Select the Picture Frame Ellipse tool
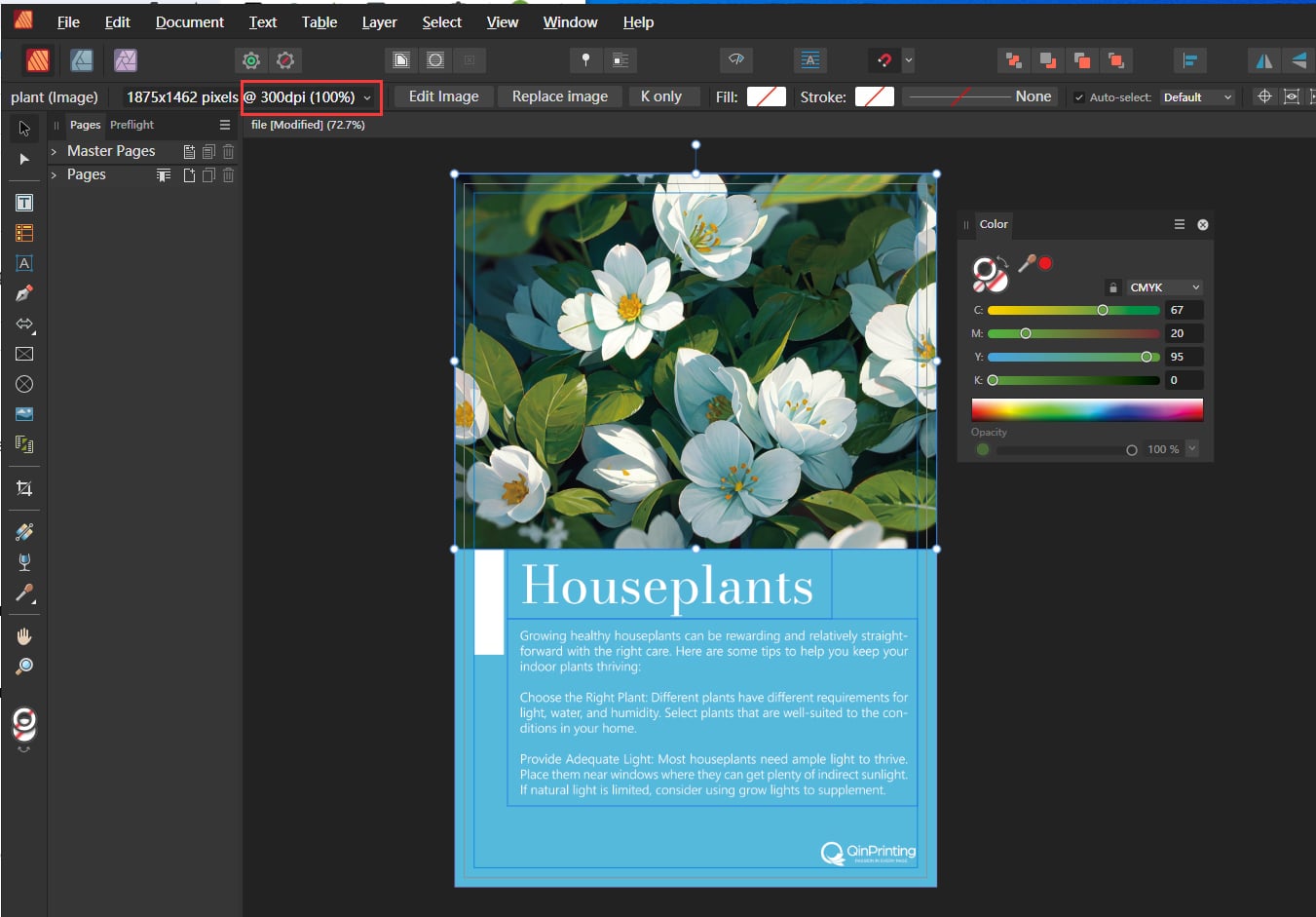This screenshot has width=1316, height=917. click(24, 384)
